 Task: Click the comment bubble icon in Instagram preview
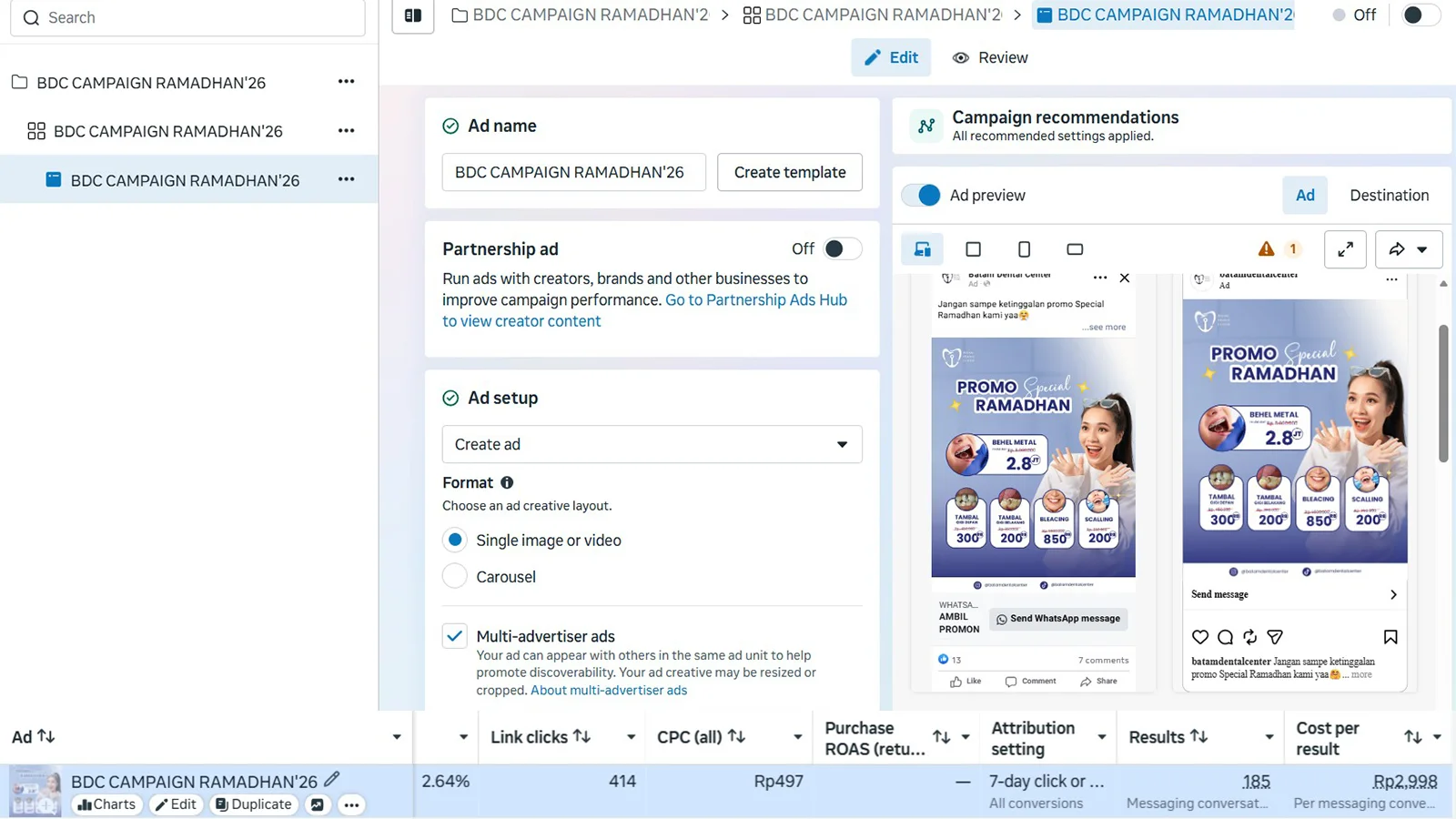pos(1226,637)
